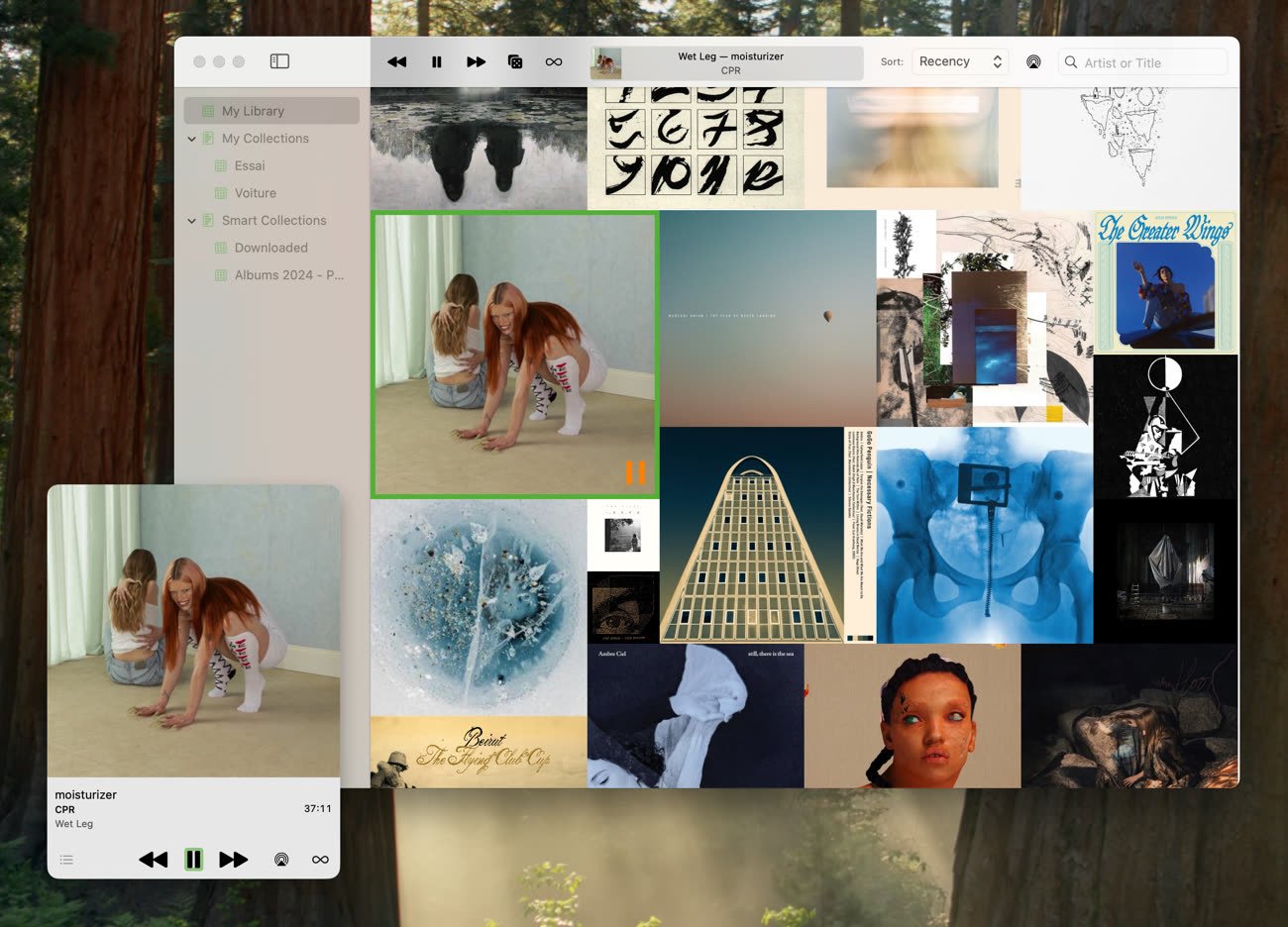Open the blurred beige portrait album
This screenshot has width=1288, height=927.
coord(912,149)
